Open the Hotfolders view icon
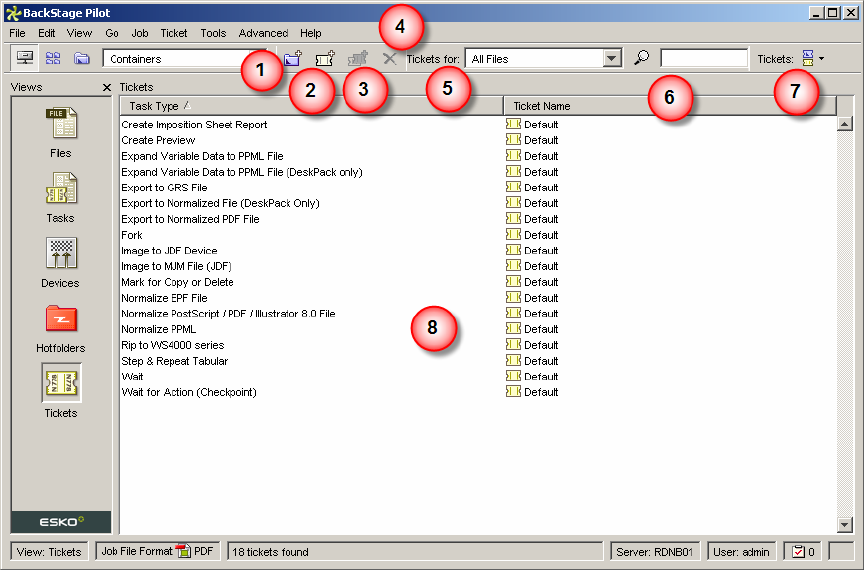This screenshot has width=864, height=570. (61, 318)
